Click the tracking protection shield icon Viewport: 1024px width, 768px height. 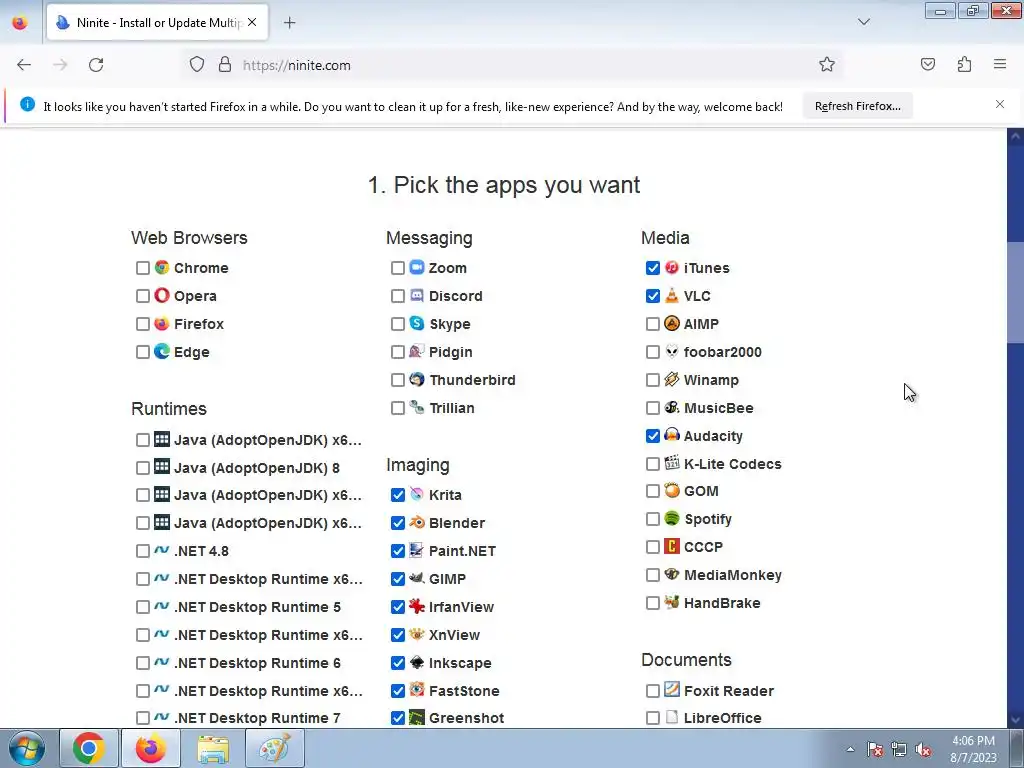point(197,65)
